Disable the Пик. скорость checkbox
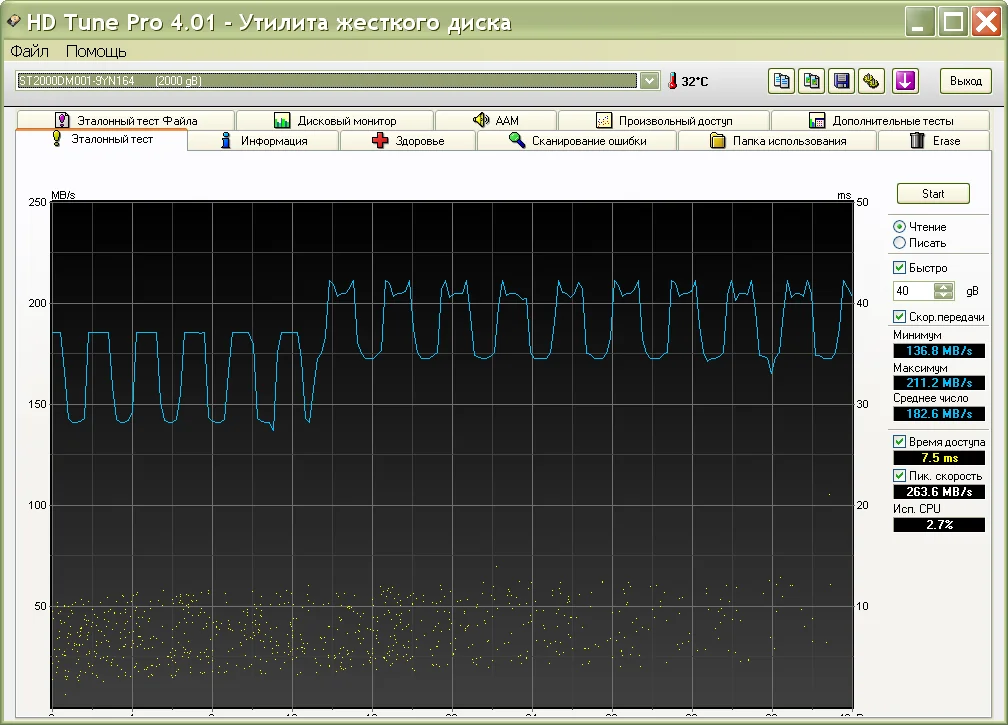This screenshot has height=725, width=1008. (x=900, y=476)
